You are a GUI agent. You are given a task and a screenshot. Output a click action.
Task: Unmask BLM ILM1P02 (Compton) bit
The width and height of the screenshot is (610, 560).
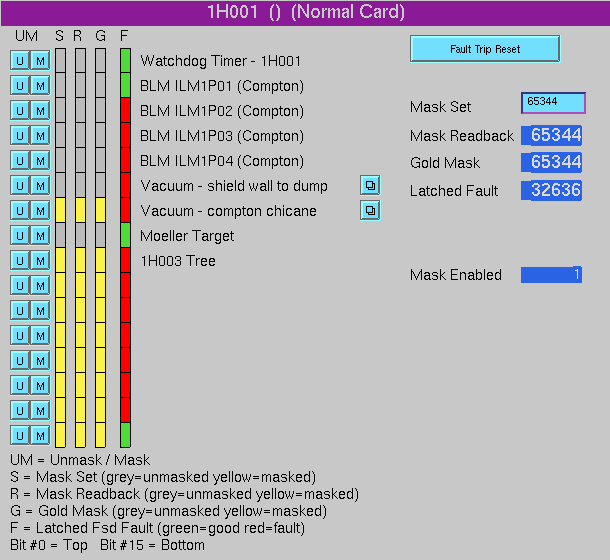coord(20,111)
